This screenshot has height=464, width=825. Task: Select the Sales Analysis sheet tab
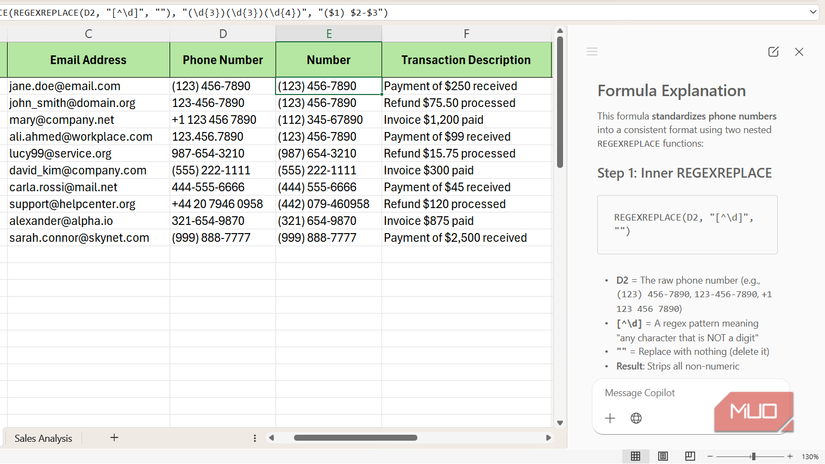[43, 438]
